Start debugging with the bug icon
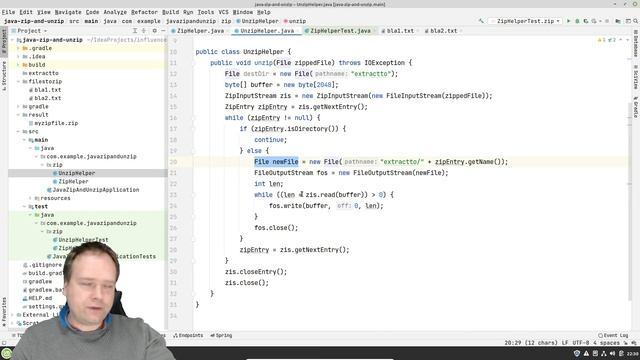Image resolution: width=640 pixels, height=360 pixels. click(x=577, y=21)
